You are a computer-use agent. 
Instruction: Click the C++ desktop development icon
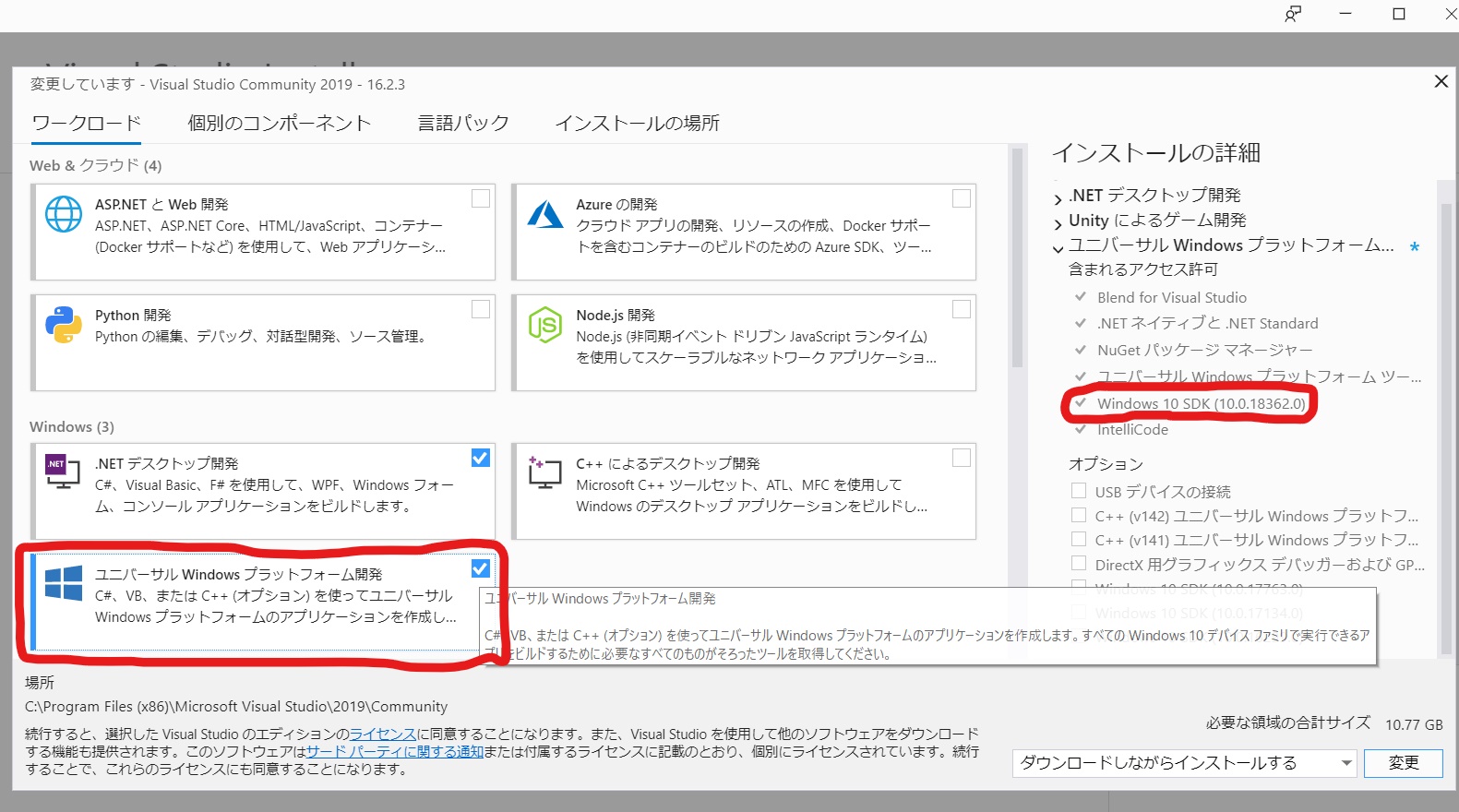(544, 472)
